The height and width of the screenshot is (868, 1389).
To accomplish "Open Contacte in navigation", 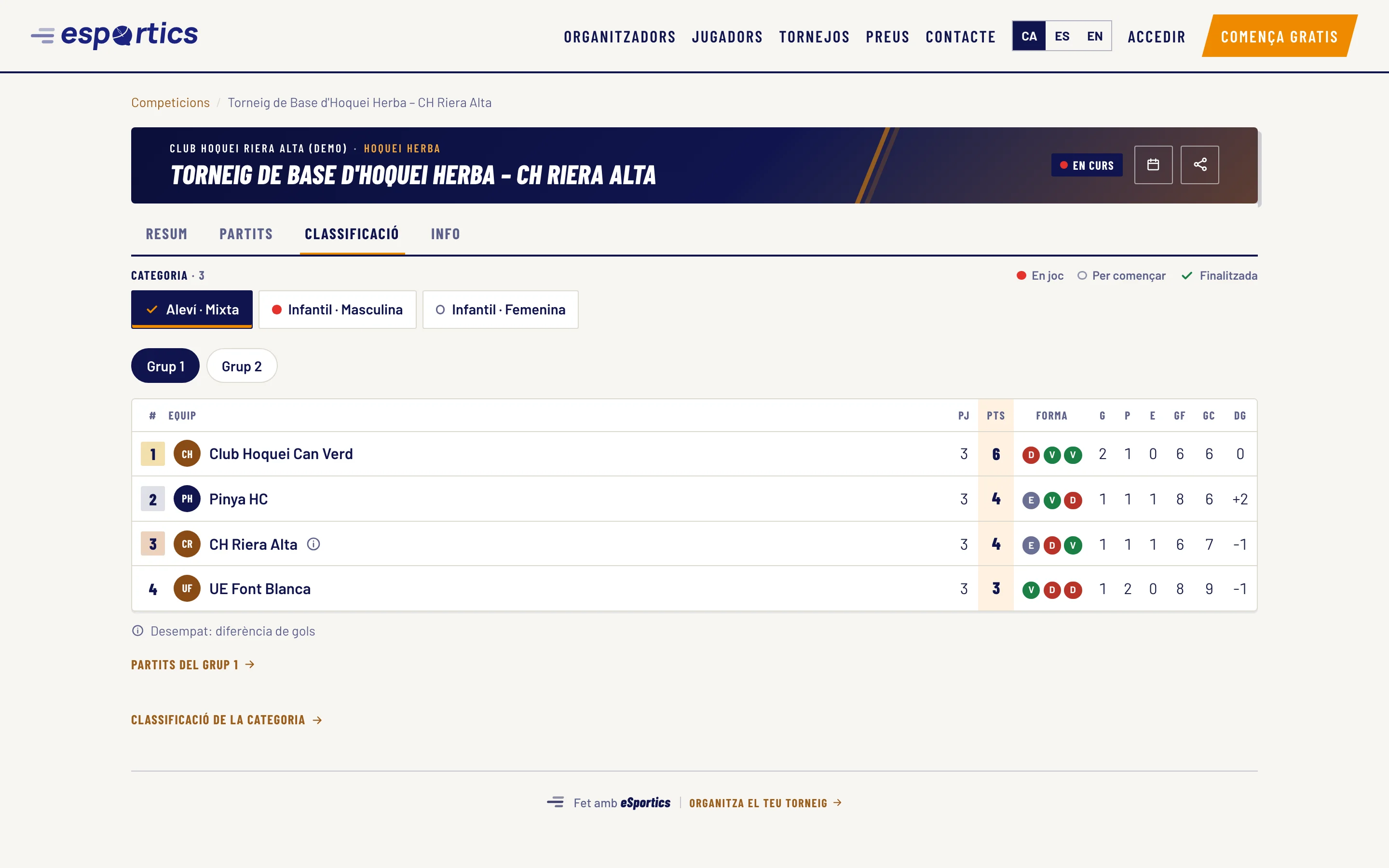I will 960,37.
